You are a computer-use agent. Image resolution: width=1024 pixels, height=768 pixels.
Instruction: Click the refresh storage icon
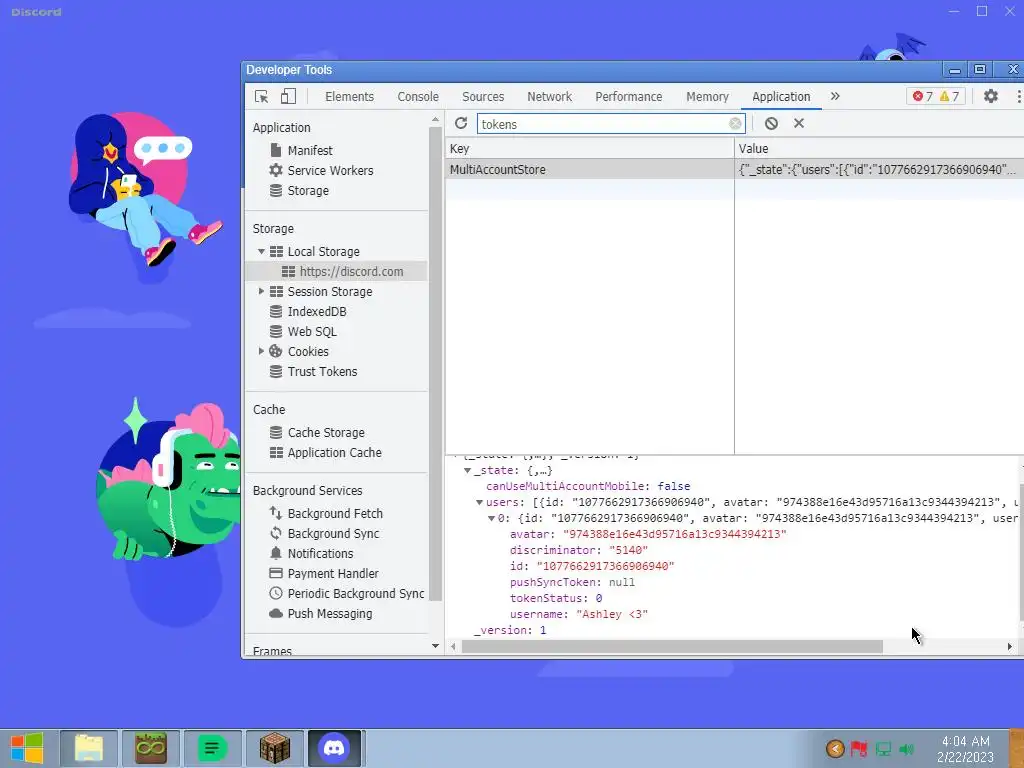[461, 123]
